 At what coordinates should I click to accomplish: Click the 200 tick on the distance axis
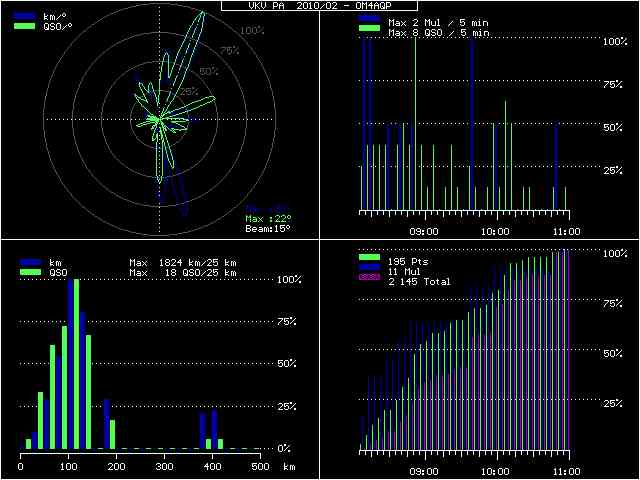click(116, 466)
